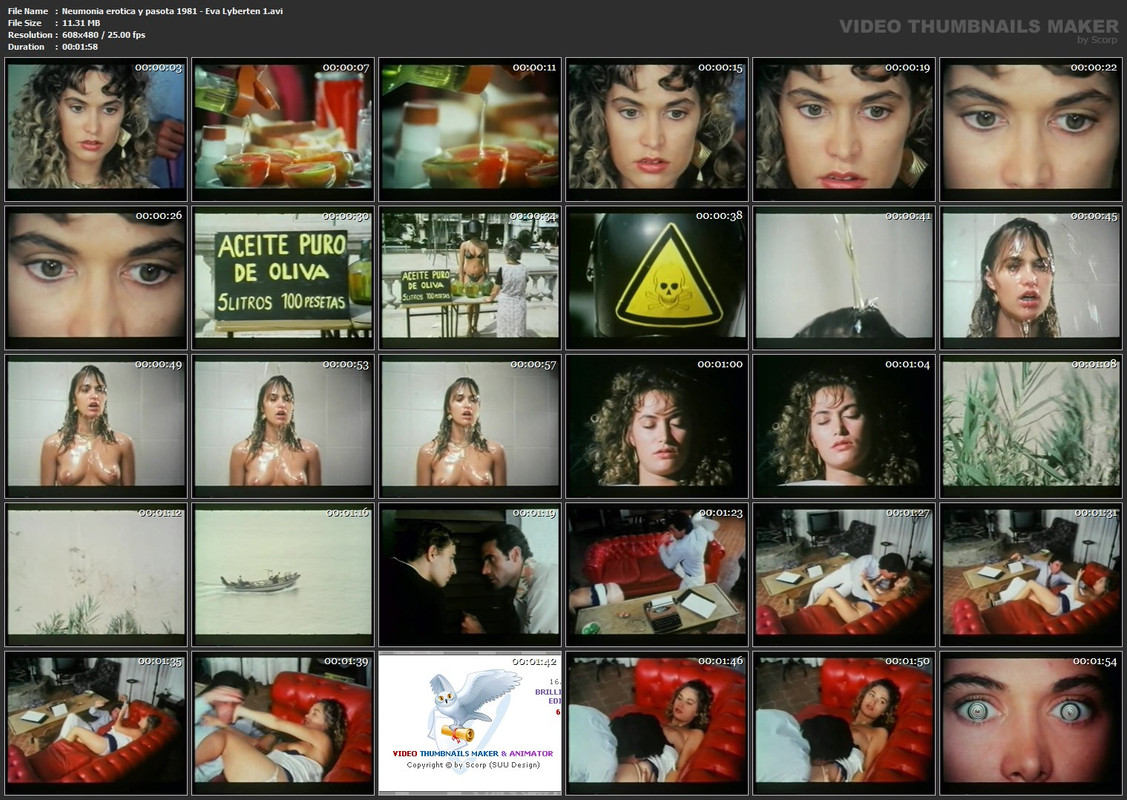Select the spiral eyes frame at 00:01:54
Screen dimensions: 1127x800
pyautogui.click(x=1031, y=723)
